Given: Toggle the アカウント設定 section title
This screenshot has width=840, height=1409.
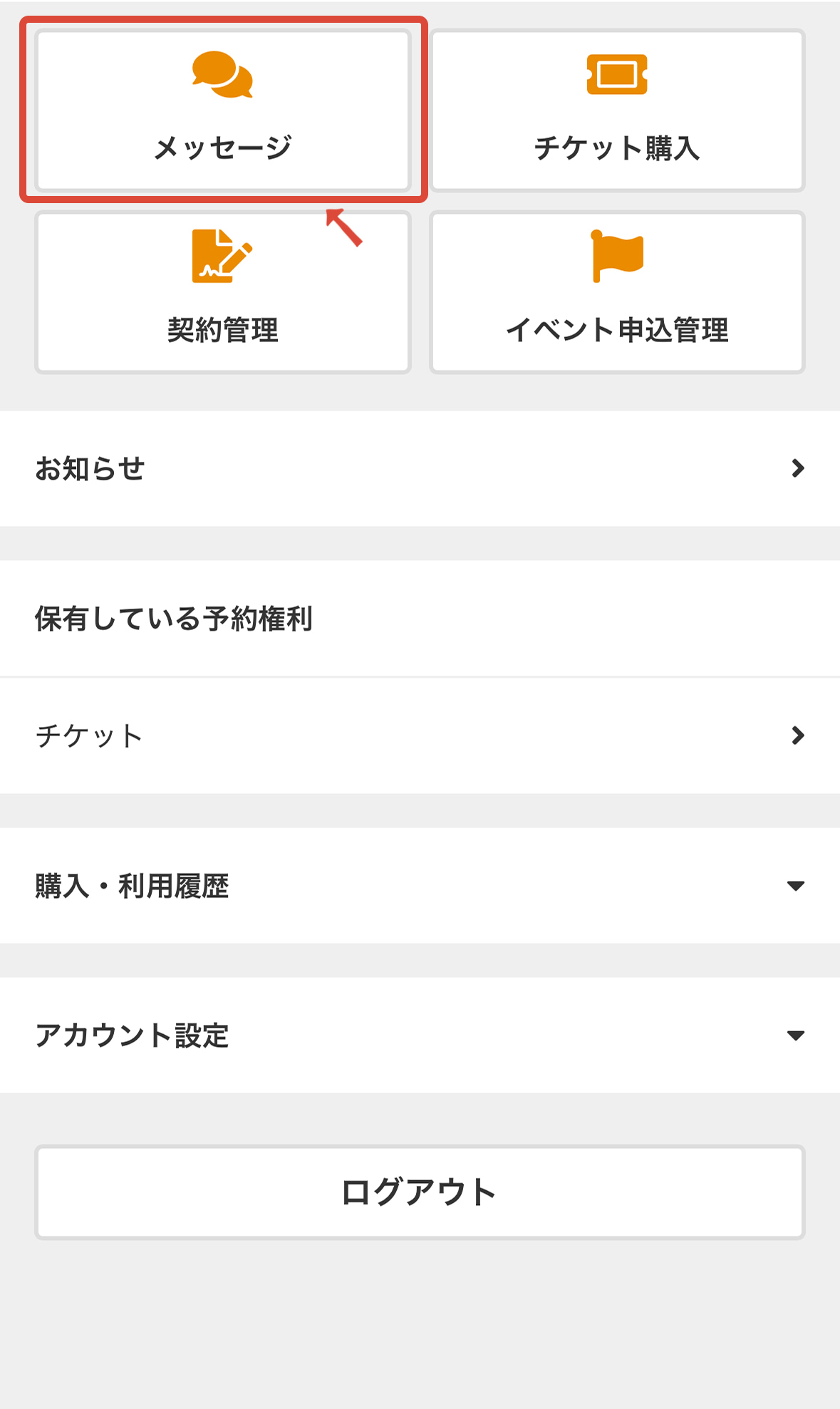Looking at the screenshot, I should (x=133, y=1036).
